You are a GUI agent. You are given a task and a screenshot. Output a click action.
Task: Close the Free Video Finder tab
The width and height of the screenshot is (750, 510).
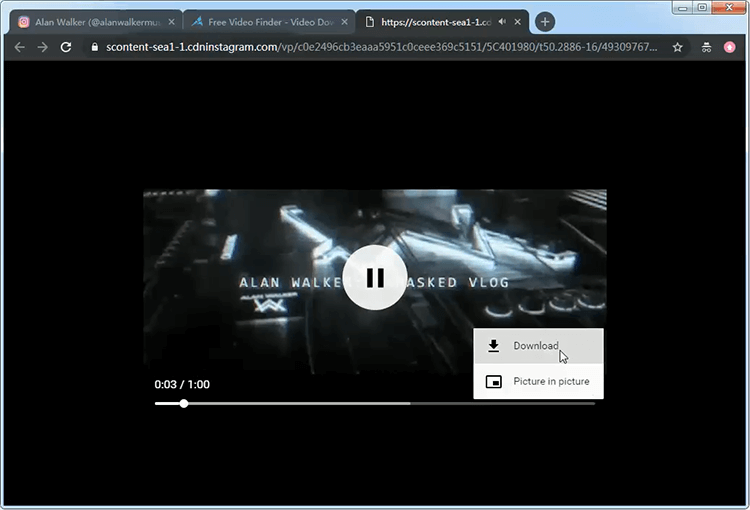point(344,22)
